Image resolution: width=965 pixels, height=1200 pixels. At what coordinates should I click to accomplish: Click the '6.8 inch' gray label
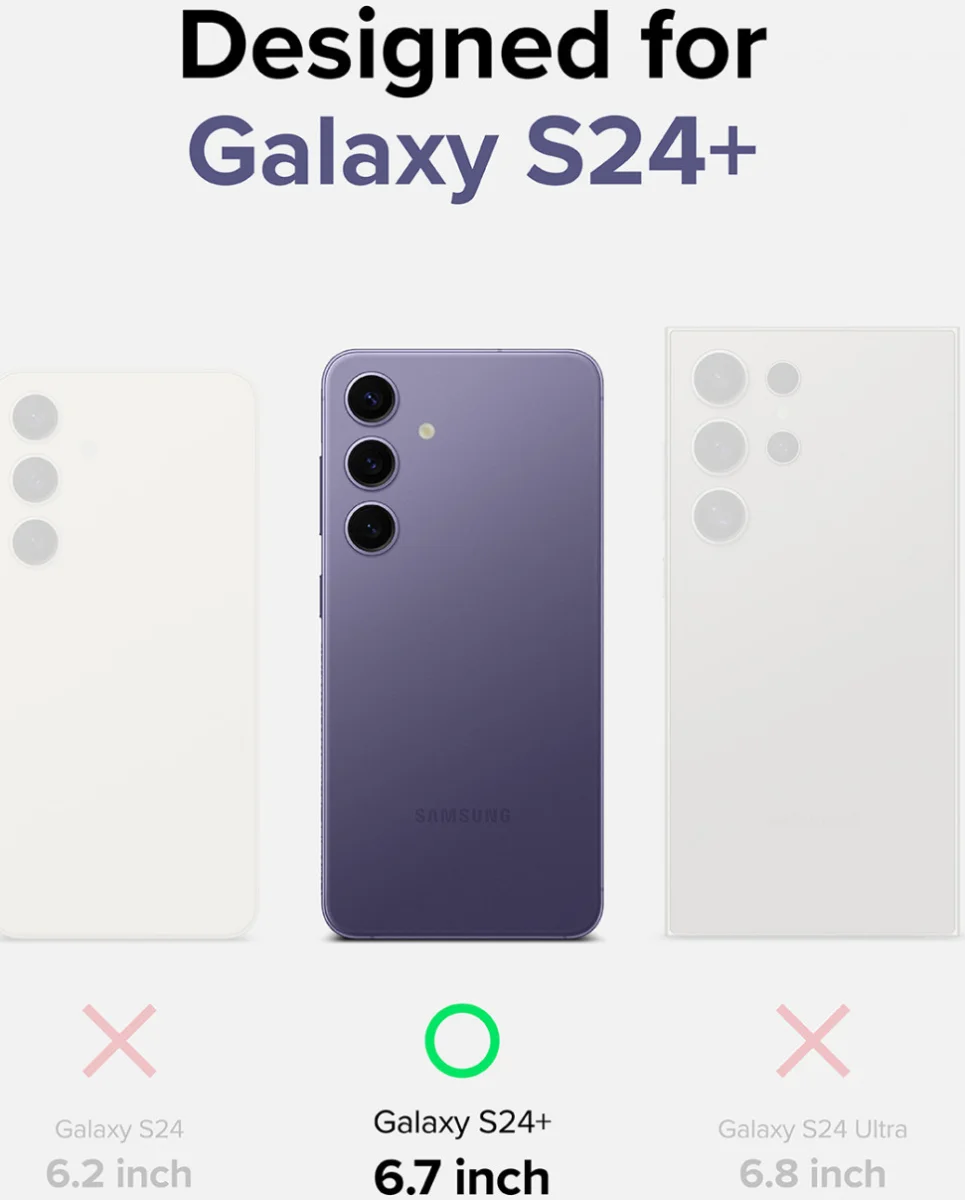coord(812,1173)
